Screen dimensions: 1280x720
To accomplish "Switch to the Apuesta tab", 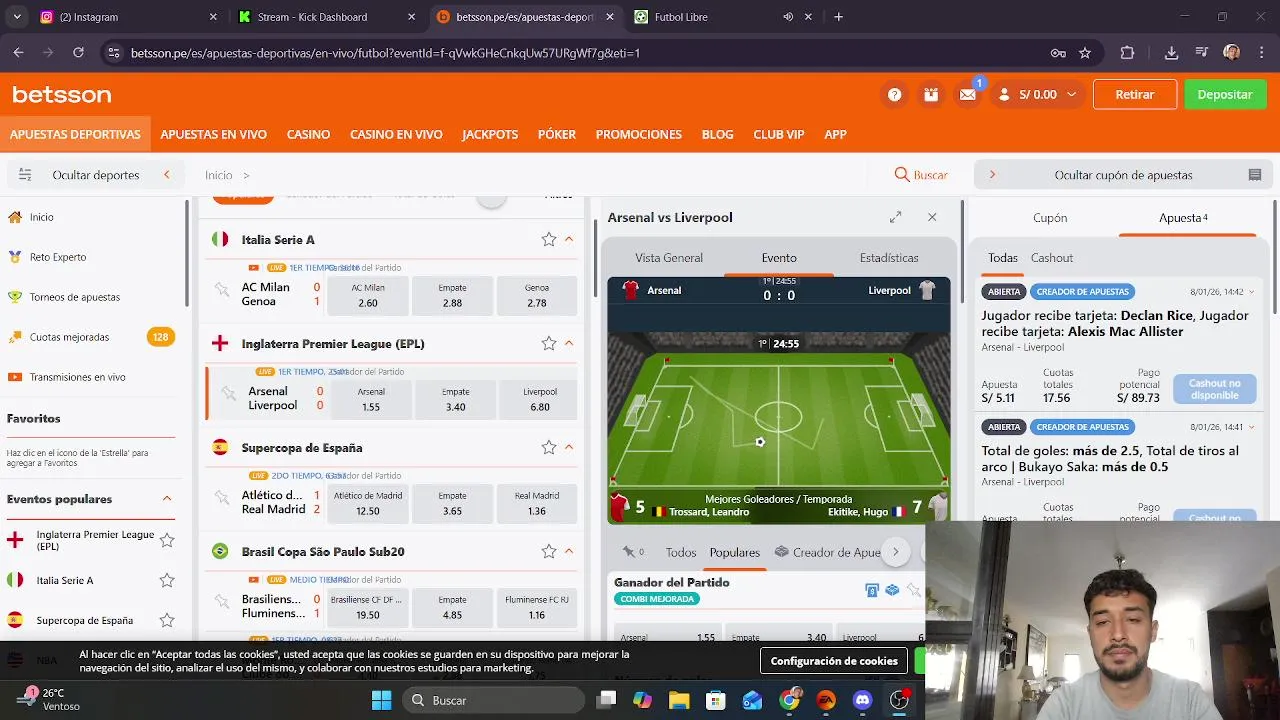I will 1183,218.
